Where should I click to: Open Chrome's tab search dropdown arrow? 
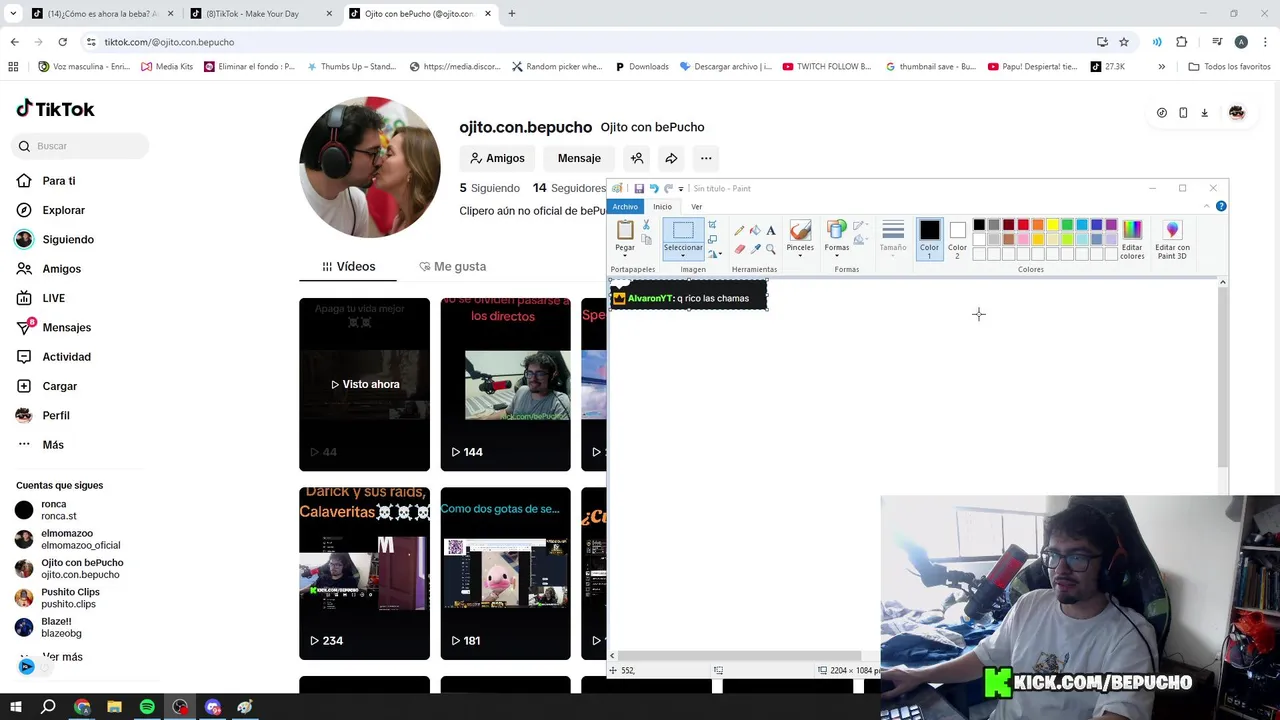[13, 14]
